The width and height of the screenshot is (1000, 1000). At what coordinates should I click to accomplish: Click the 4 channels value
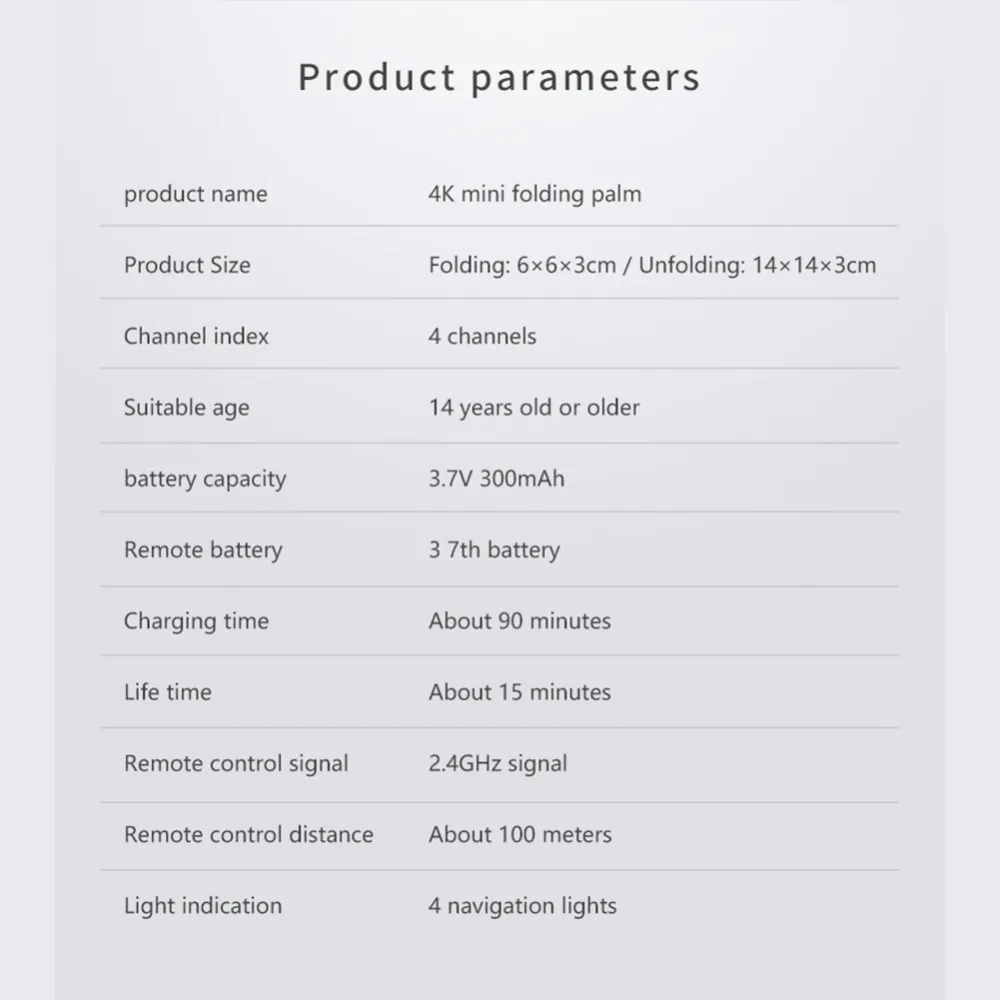tap(482, 336)
